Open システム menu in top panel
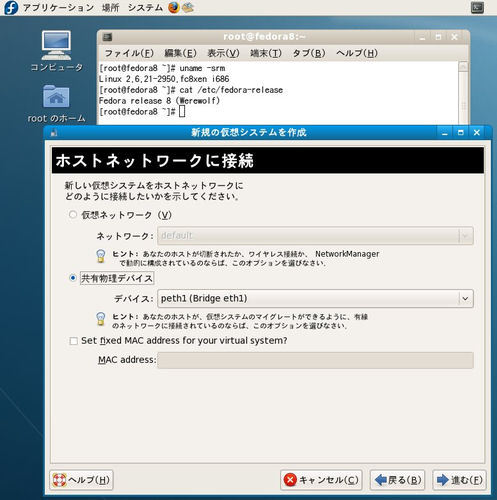The height and width of the screenshot is (500, 497). (145, 7)
